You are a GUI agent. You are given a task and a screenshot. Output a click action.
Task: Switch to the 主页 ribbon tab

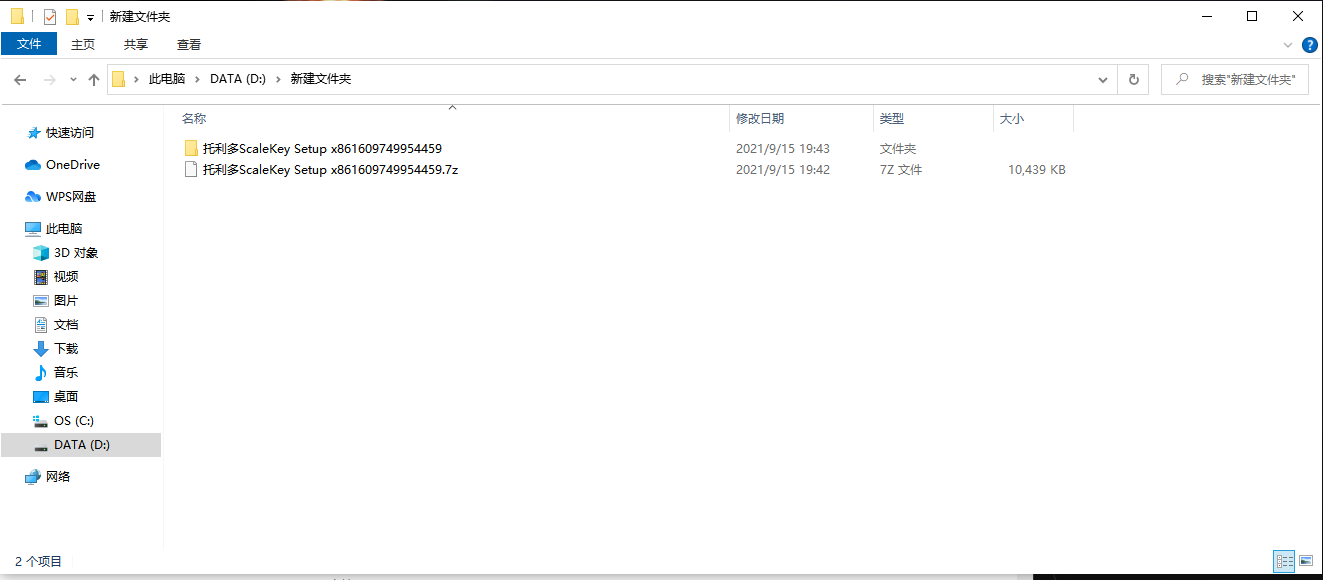pos(83,44)
